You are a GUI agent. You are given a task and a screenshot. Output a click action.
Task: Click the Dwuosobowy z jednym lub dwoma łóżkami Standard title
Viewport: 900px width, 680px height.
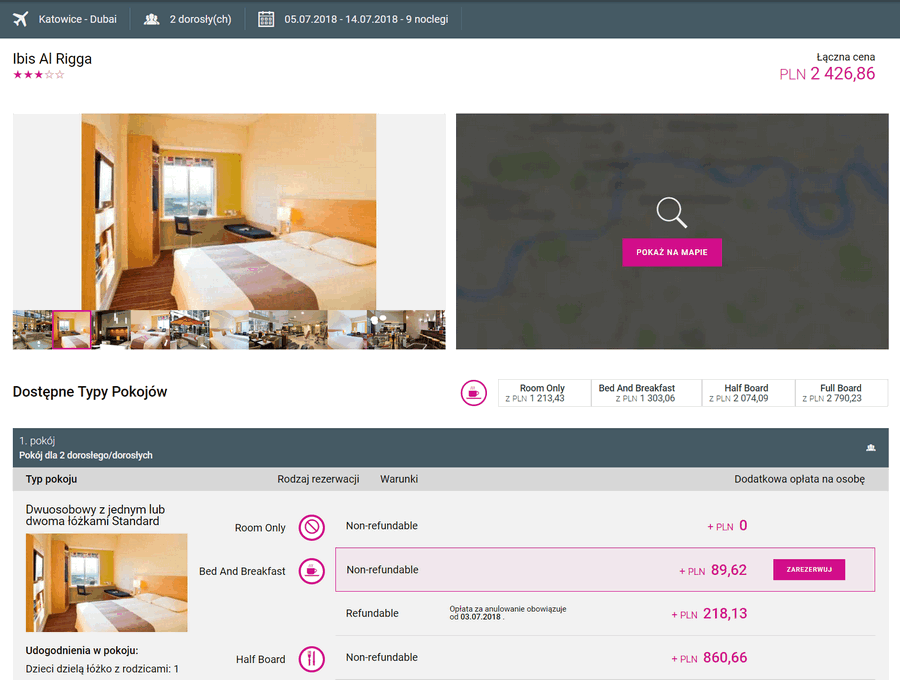click(95, 515)
